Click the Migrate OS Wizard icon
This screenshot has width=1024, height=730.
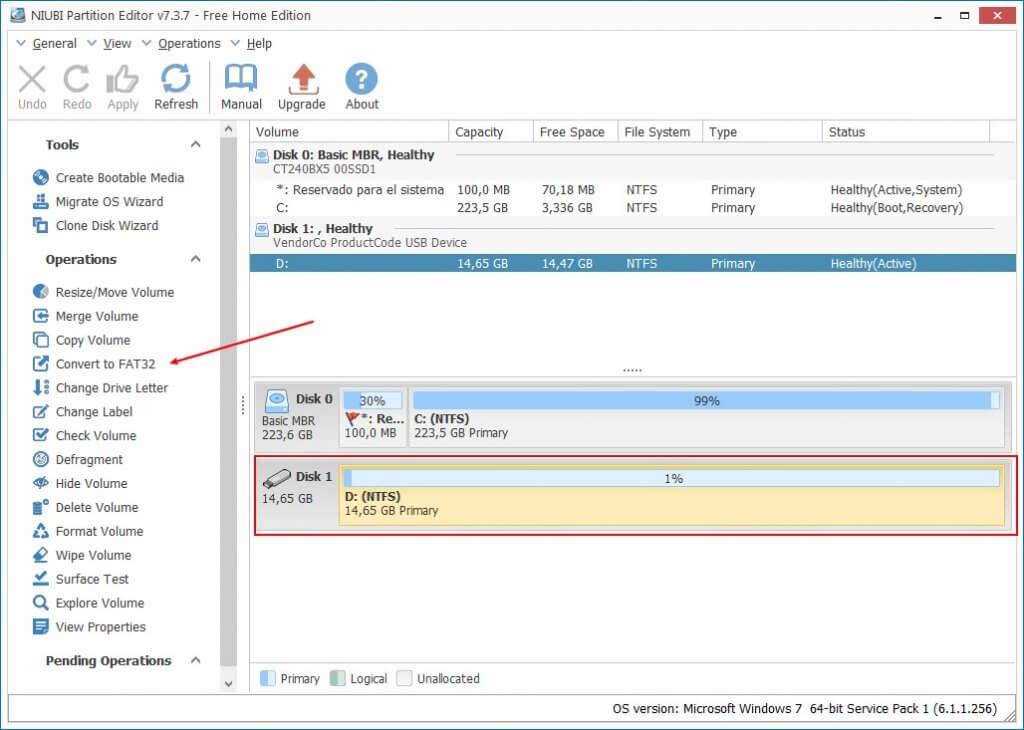[40, 201]
